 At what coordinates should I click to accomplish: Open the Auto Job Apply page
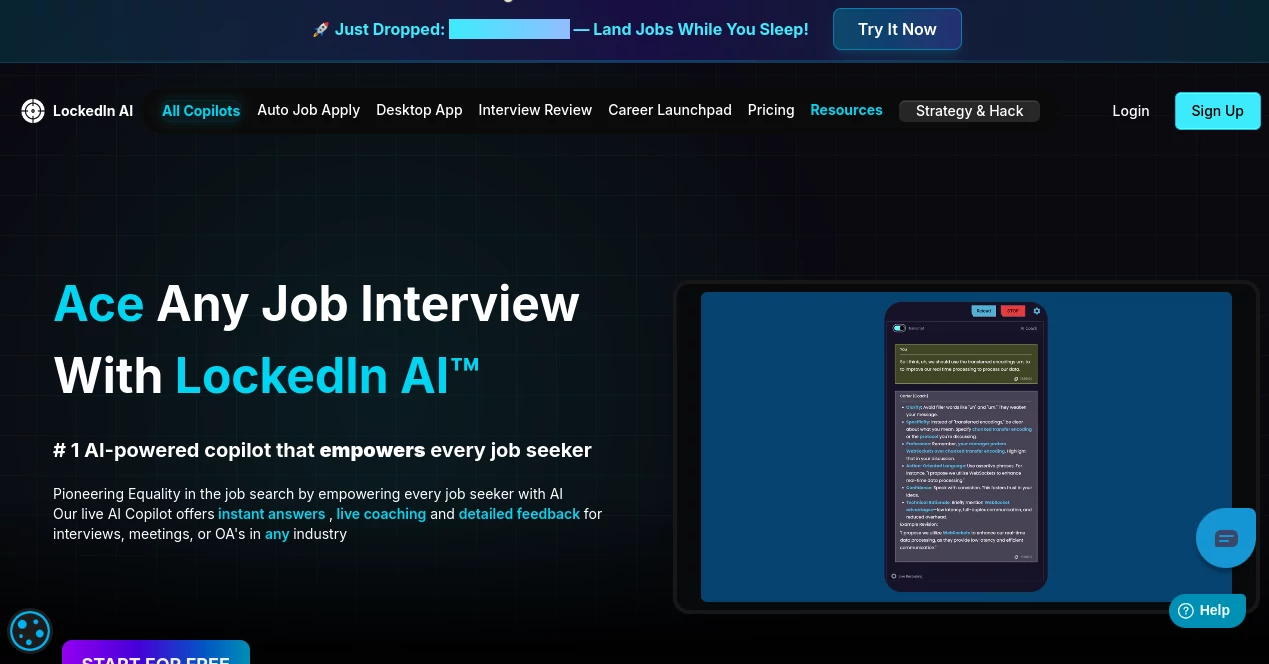tap(308, 110)
